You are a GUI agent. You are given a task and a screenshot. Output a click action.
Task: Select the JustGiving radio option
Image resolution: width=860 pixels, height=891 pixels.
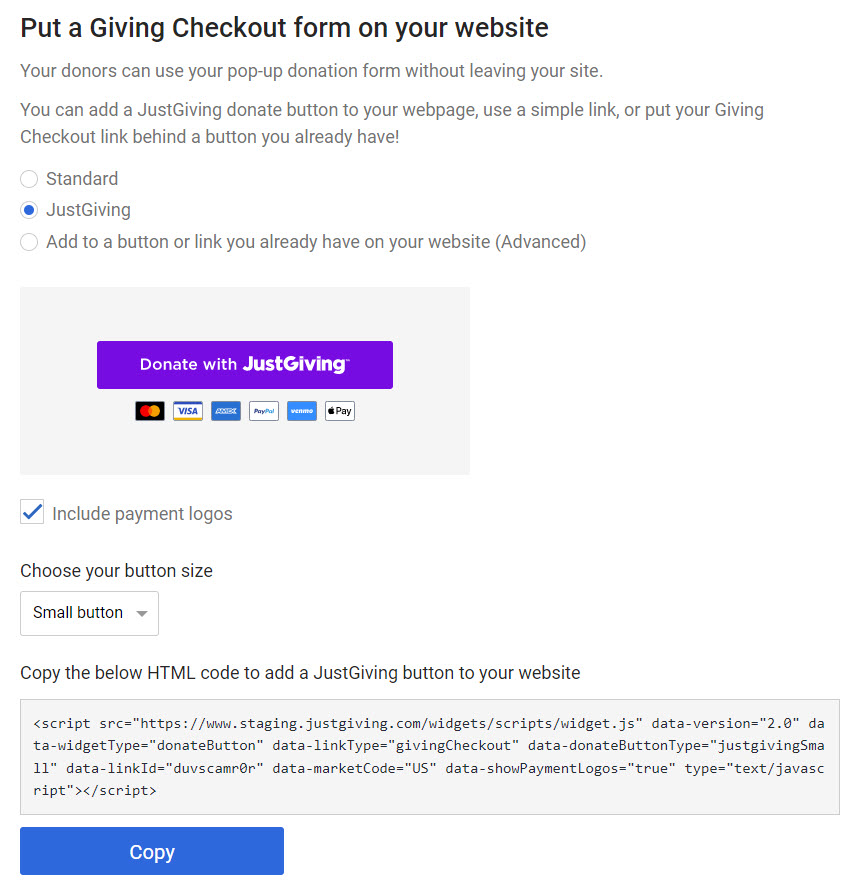click(30, 210)
